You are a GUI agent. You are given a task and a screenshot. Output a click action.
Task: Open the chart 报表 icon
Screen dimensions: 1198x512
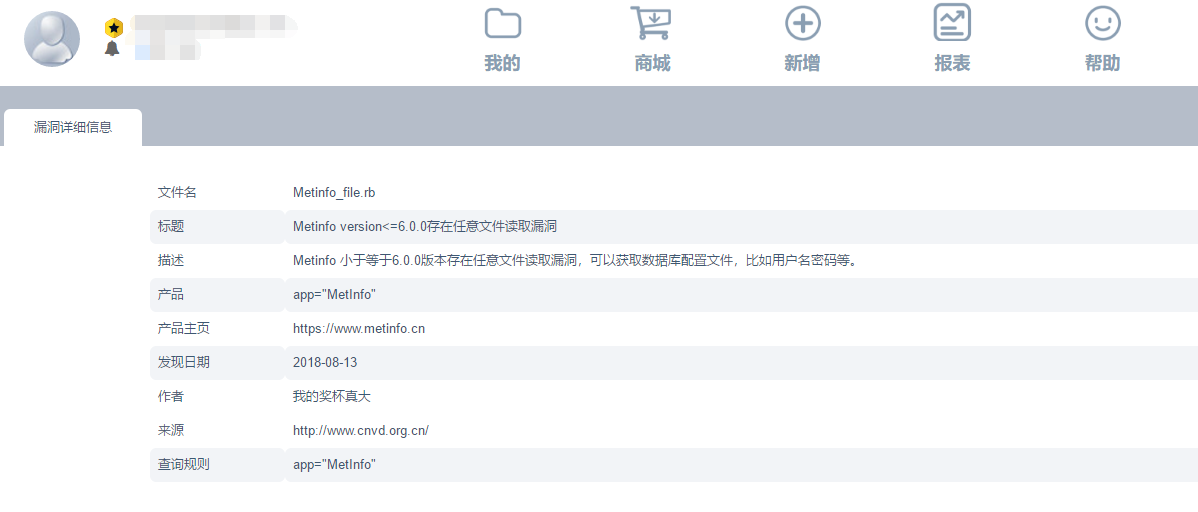[x=952, y=23]
